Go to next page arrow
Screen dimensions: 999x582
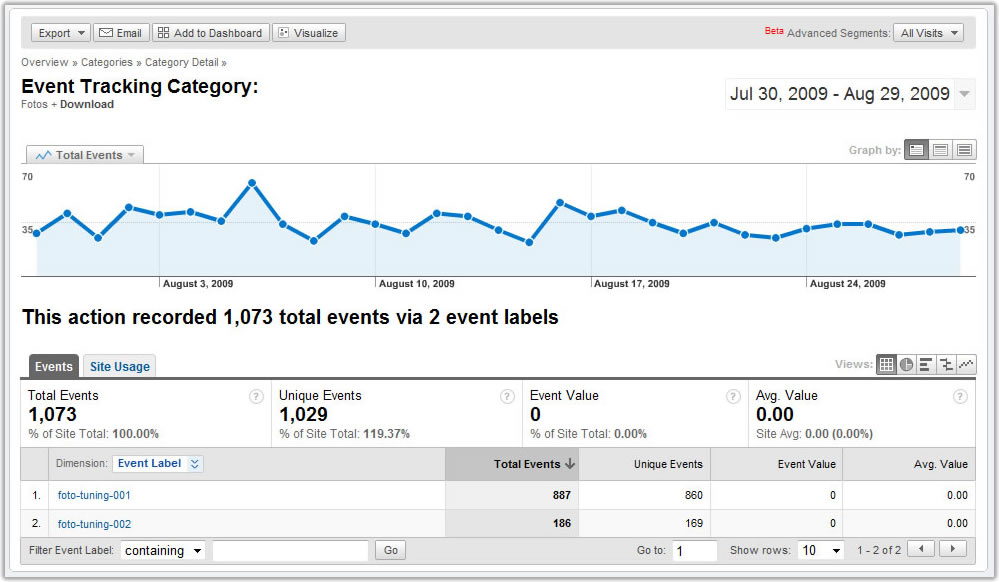(953, 549)
